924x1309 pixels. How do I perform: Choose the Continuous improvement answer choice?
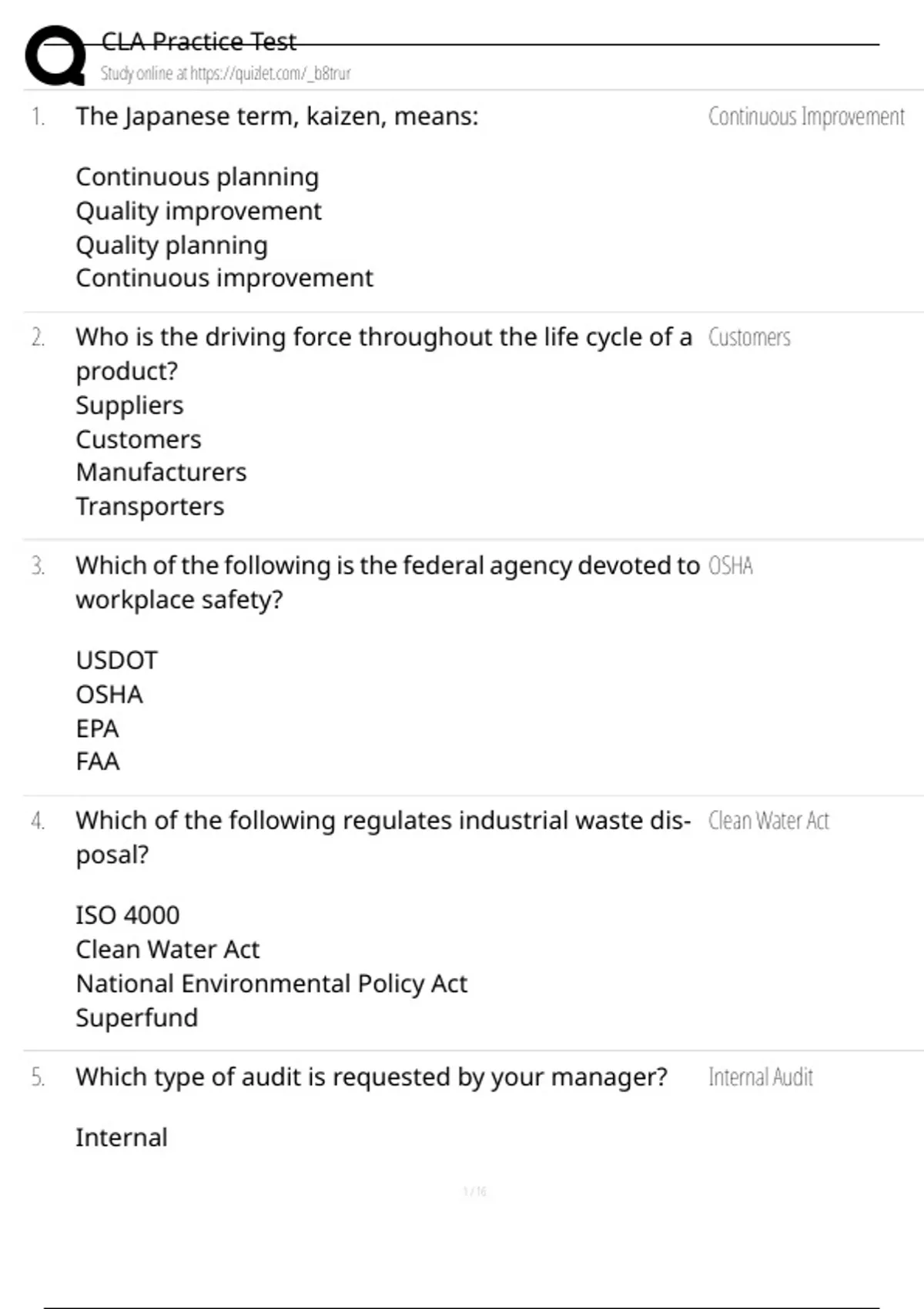click(x=224, y=278)
